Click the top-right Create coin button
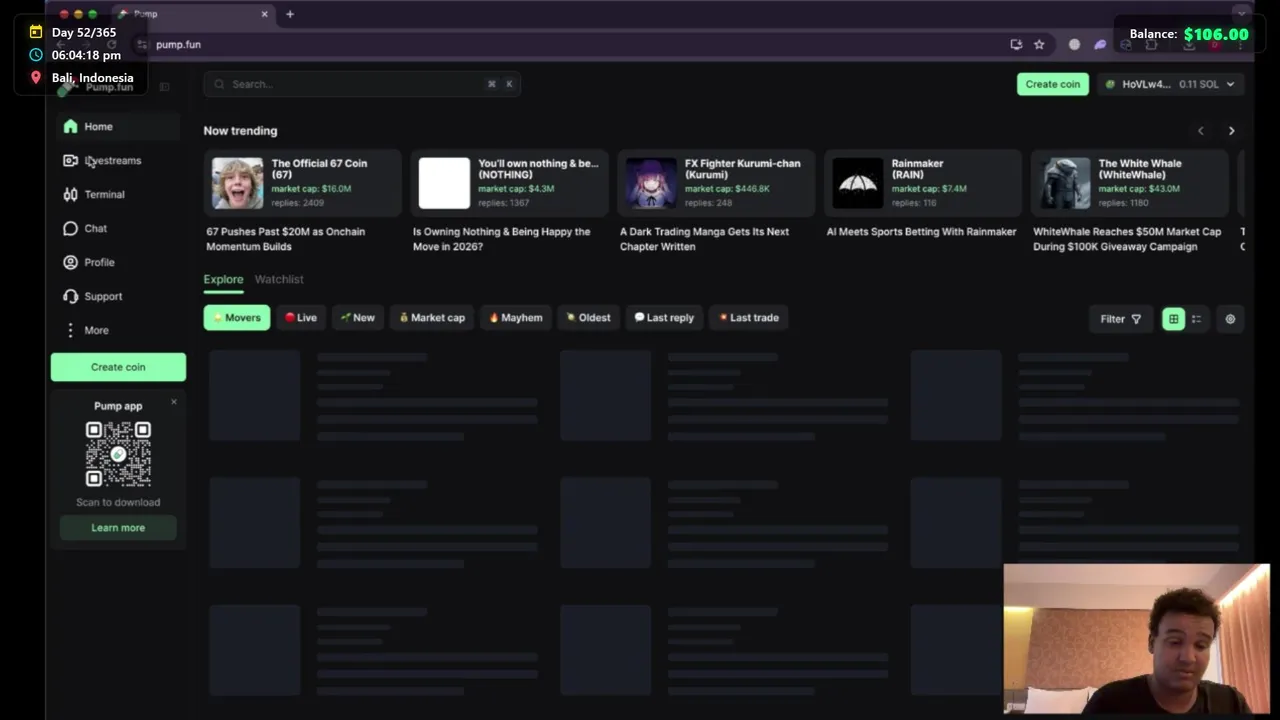Viewport: 1280px width, 720px height. (x=1053, y=84)
